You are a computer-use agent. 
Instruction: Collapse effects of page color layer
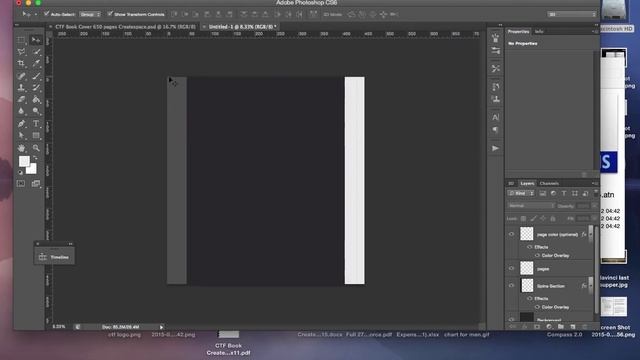[x=591, y=234]
